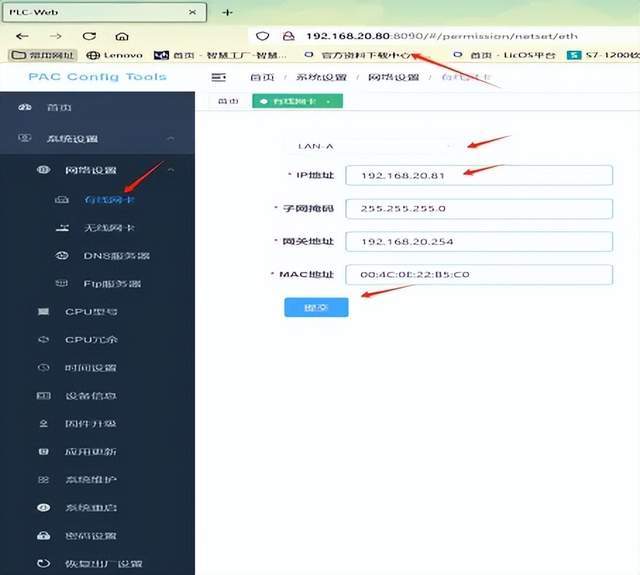Open Ftp服务器 settings in the sidebar
The height and width of the screenshot is (575, 640).
112,284
